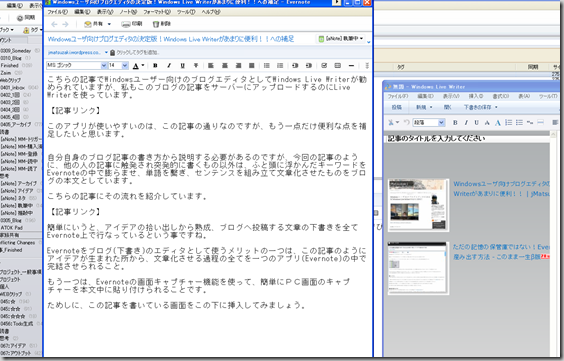Screen dimensions: 564x361
Task: Click the 開く button in Windows Live Writer
Action: tap(447, 107)
